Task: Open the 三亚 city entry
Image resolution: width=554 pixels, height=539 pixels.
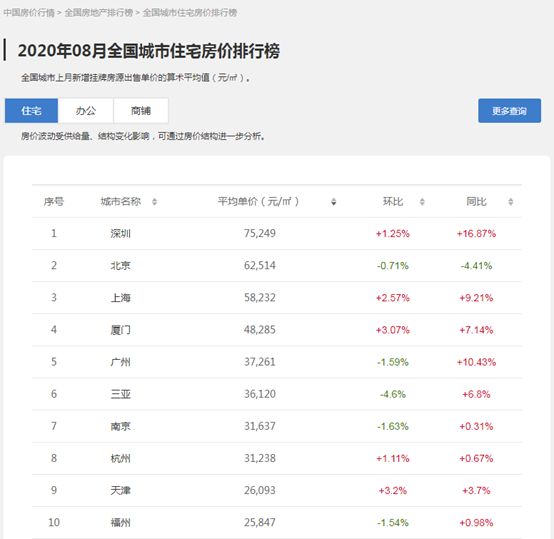Action: [x=120, y=394]
